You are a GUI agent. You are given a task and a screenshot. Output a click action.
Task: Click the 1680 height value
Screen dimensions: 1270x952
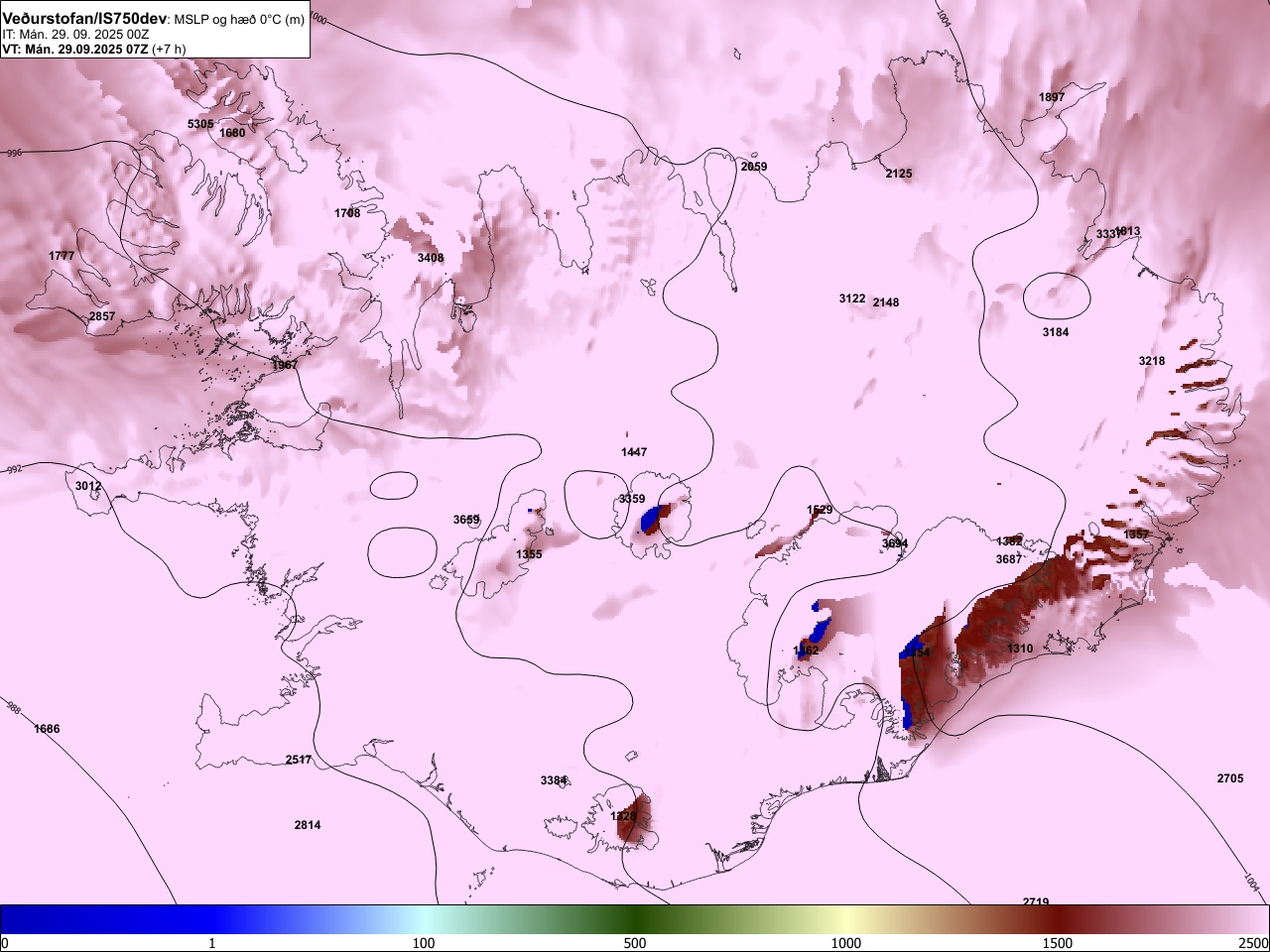[x=232, y=133]
